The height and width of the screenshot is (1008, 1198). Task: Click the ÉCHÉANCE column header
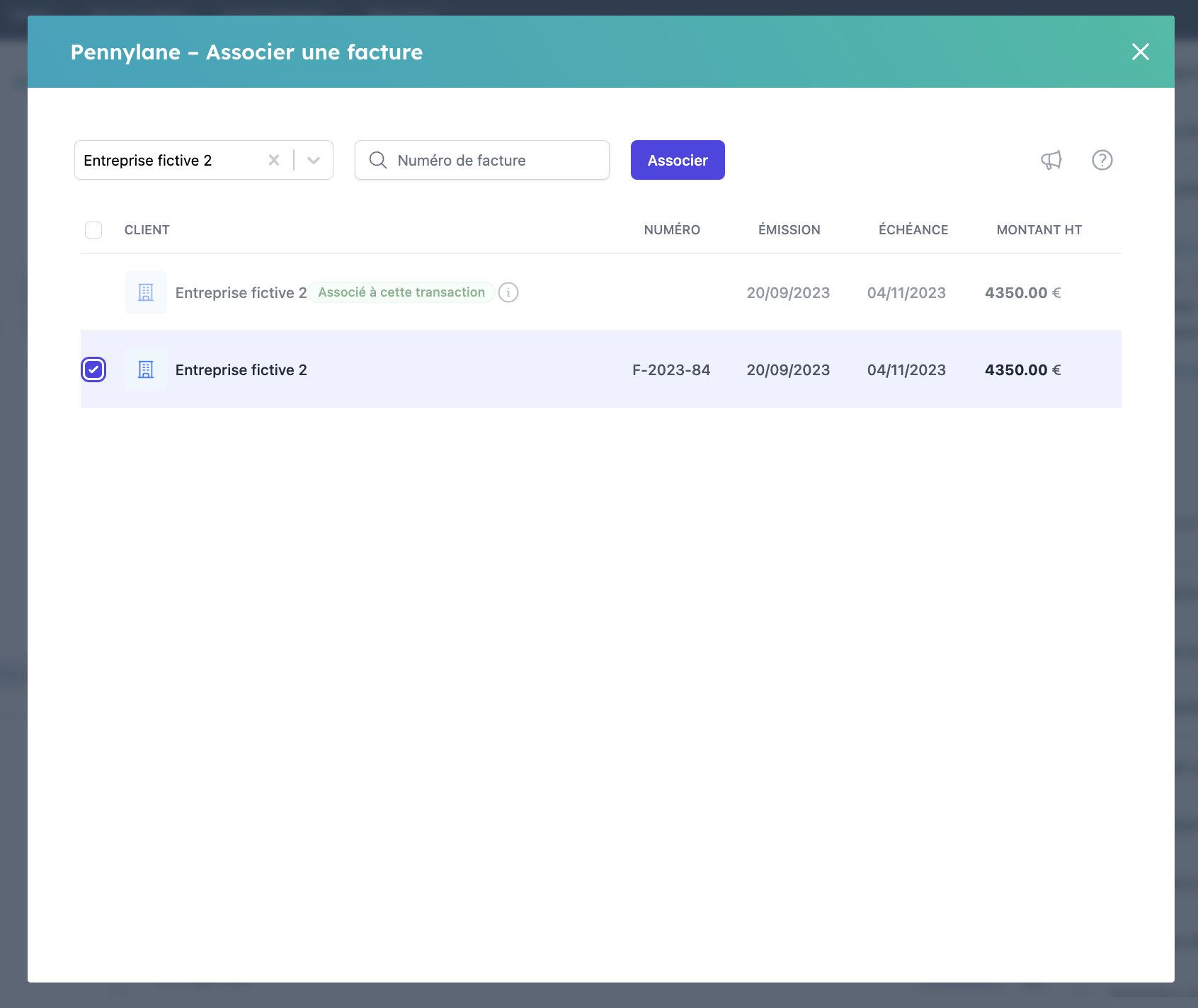[x=913, y=230]
